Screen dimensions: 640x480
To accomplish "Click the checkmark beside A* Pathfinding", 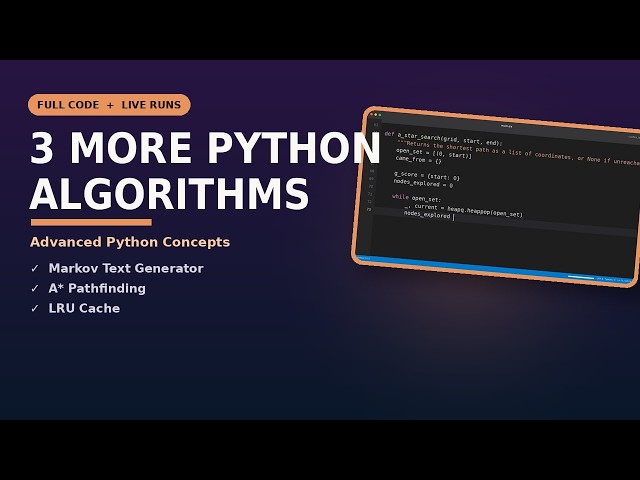I will (x=35, y=288).
